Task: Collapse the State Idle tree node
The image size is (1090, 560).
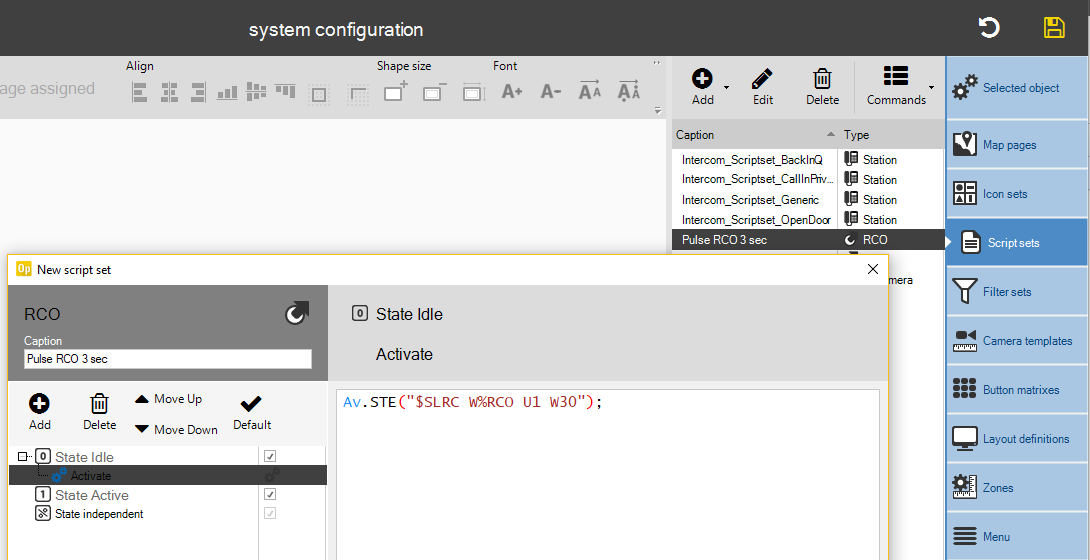Action: point(23,457)
